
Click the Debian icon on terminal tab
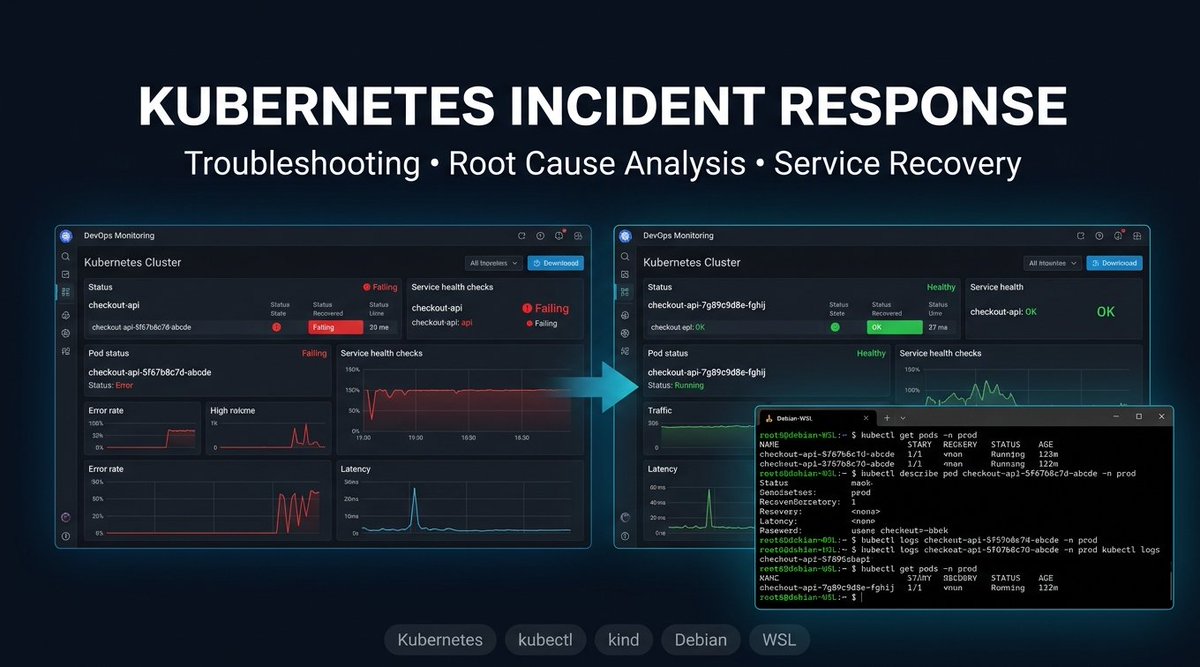pos(768,417)
